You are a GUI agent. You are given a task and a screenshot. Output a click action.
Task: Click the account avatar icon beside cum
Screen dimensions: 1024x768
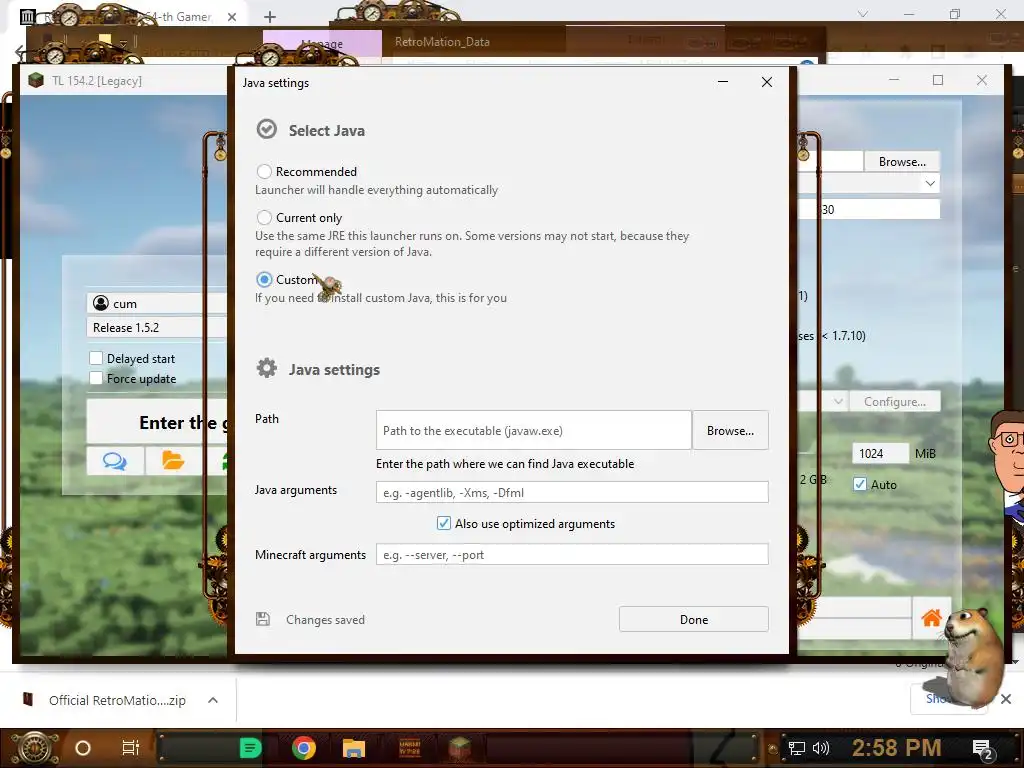pos(101,303)
